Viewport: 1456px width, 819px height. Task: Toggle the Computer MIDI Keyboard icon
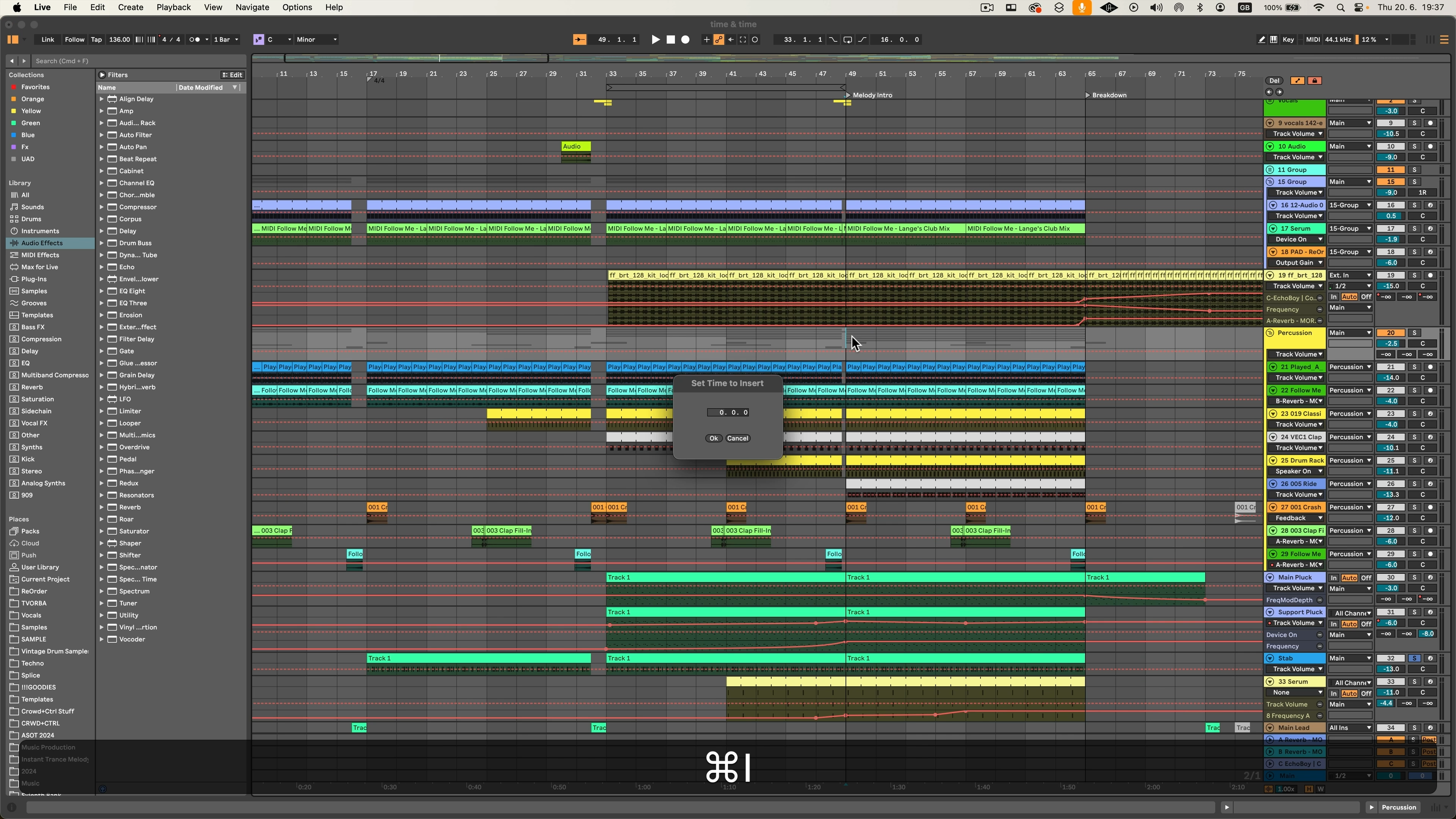1274,39
